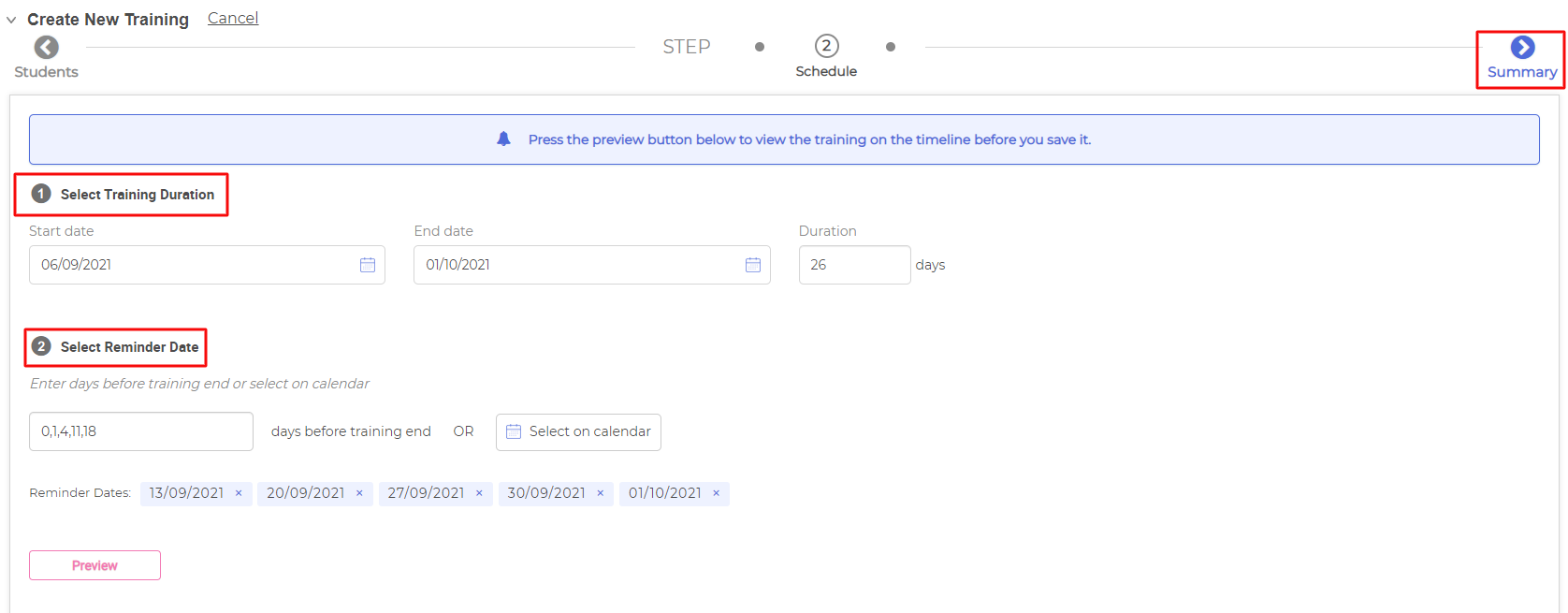This screenshot has height=613, width=1568.
Task: Click the 'Duration' field label
Action: 827,231
